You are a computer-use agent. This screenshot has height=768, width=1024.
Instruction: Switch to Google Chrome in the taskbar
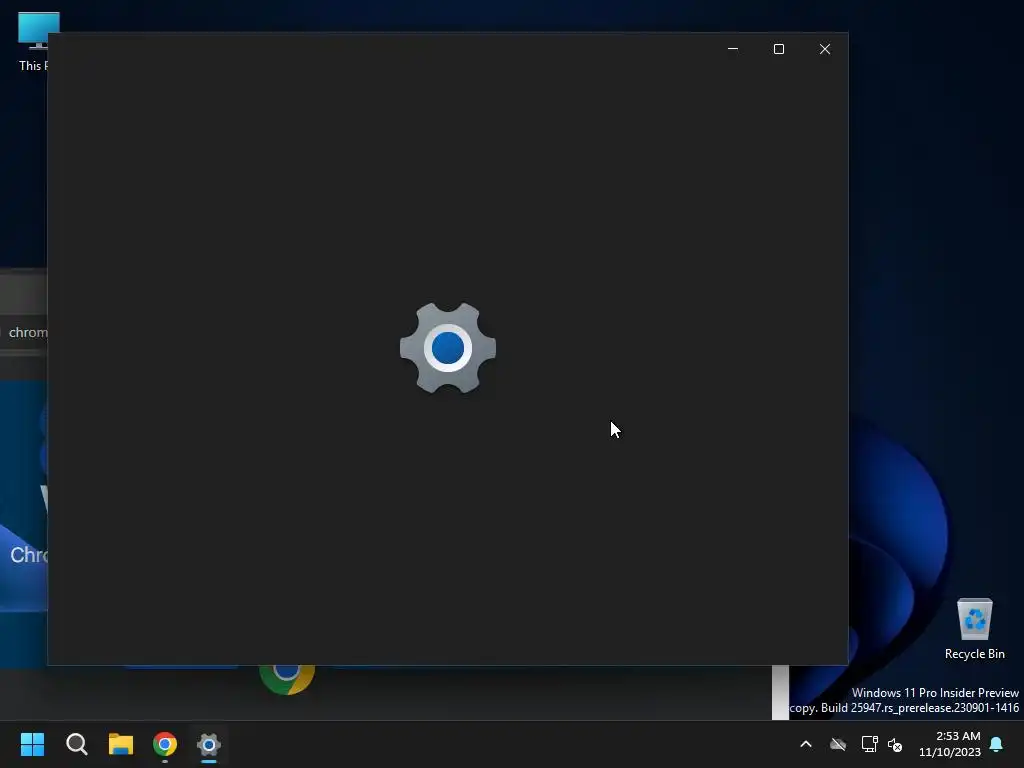click(165, 744)
